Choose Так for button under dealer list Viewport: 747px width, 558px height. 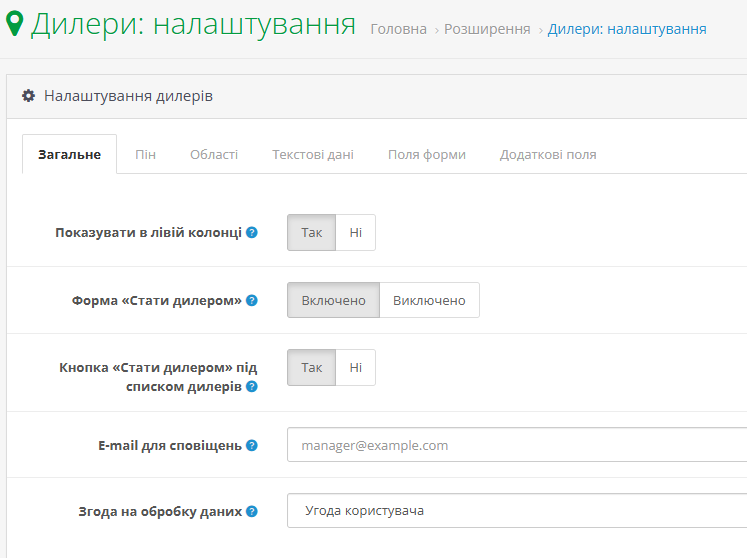312,367
